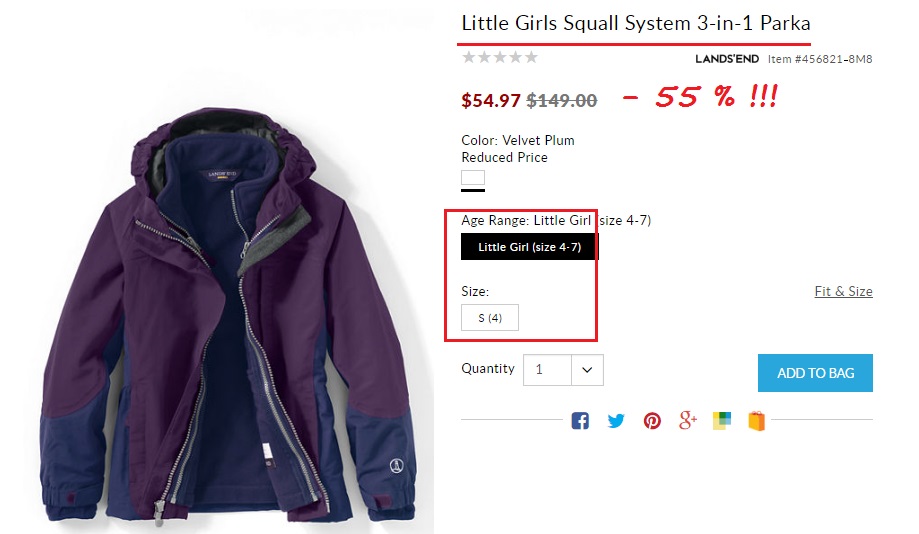Click the orange shopping bag icon

756,421
